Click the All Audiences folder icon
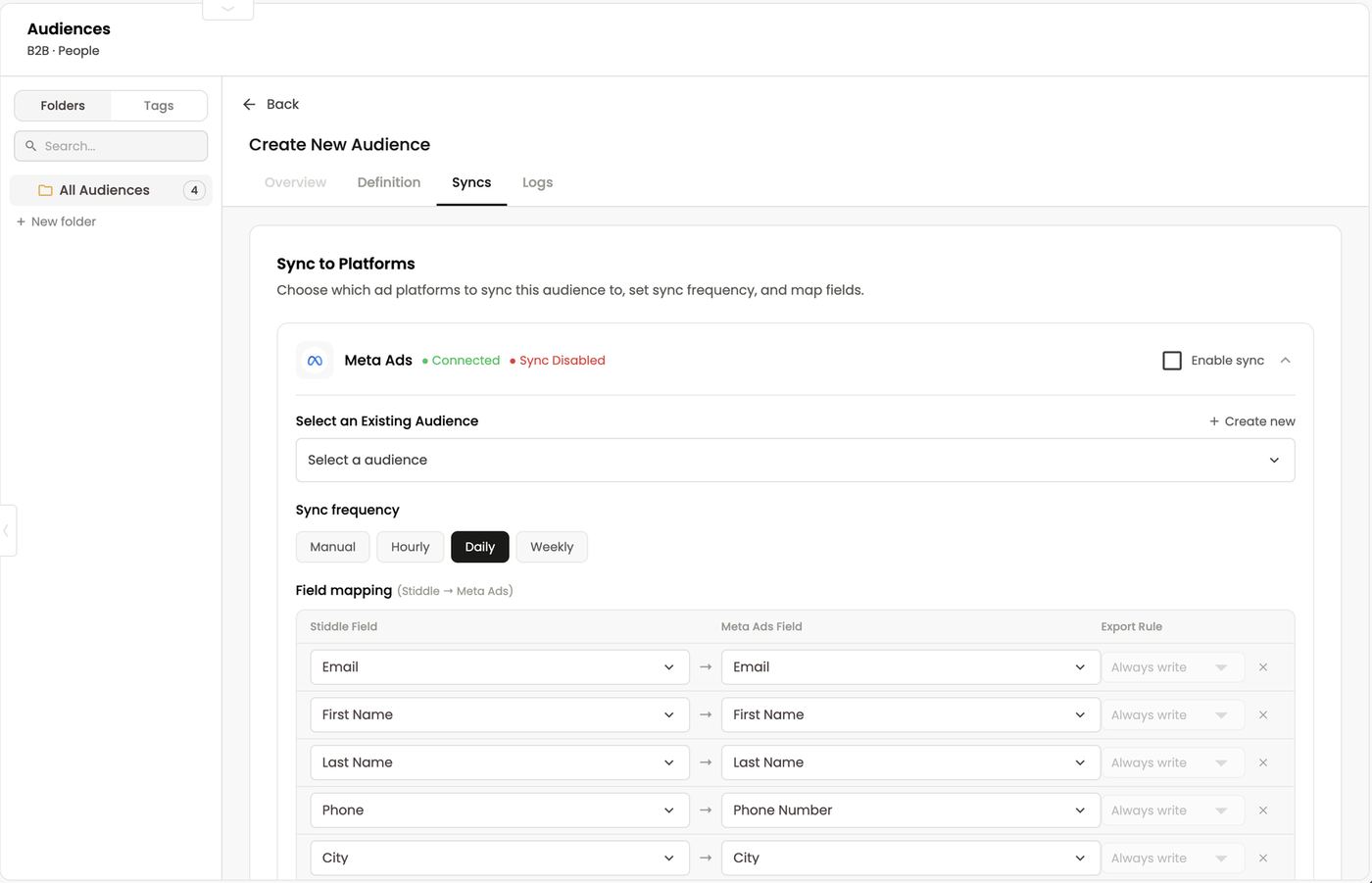The height and width of the screenshot is (883, 1372). 45,190
